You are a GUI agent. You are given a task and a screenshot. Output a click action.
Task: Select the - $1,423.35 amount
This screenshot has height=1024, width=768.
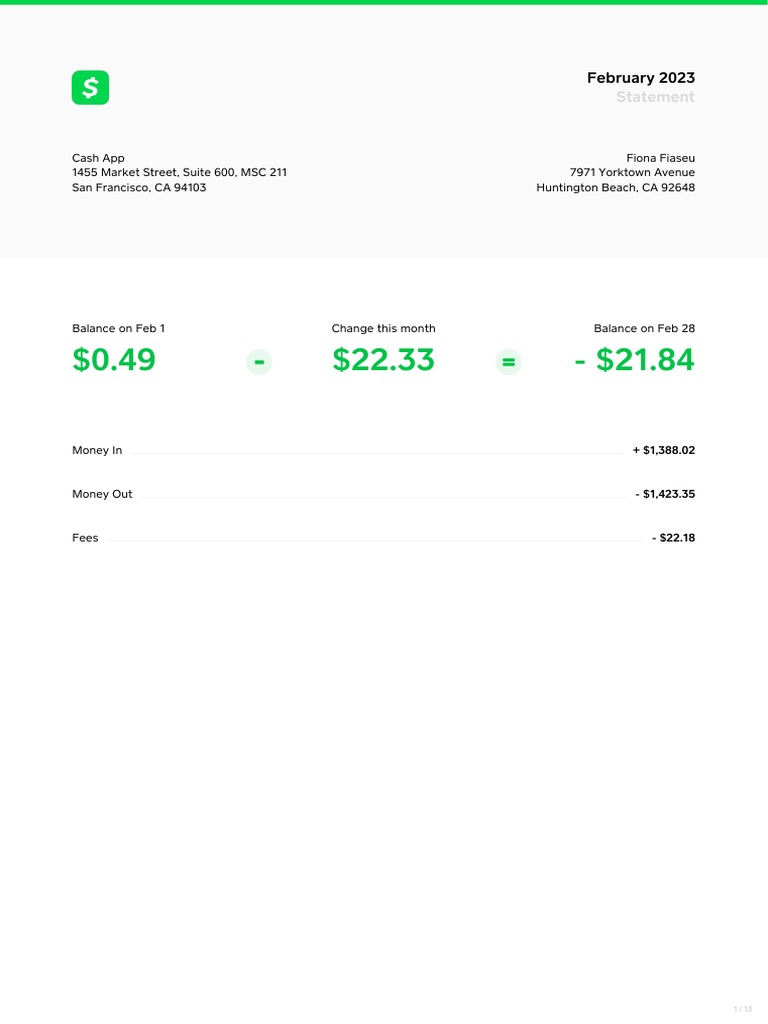click(x=664, y=494)
